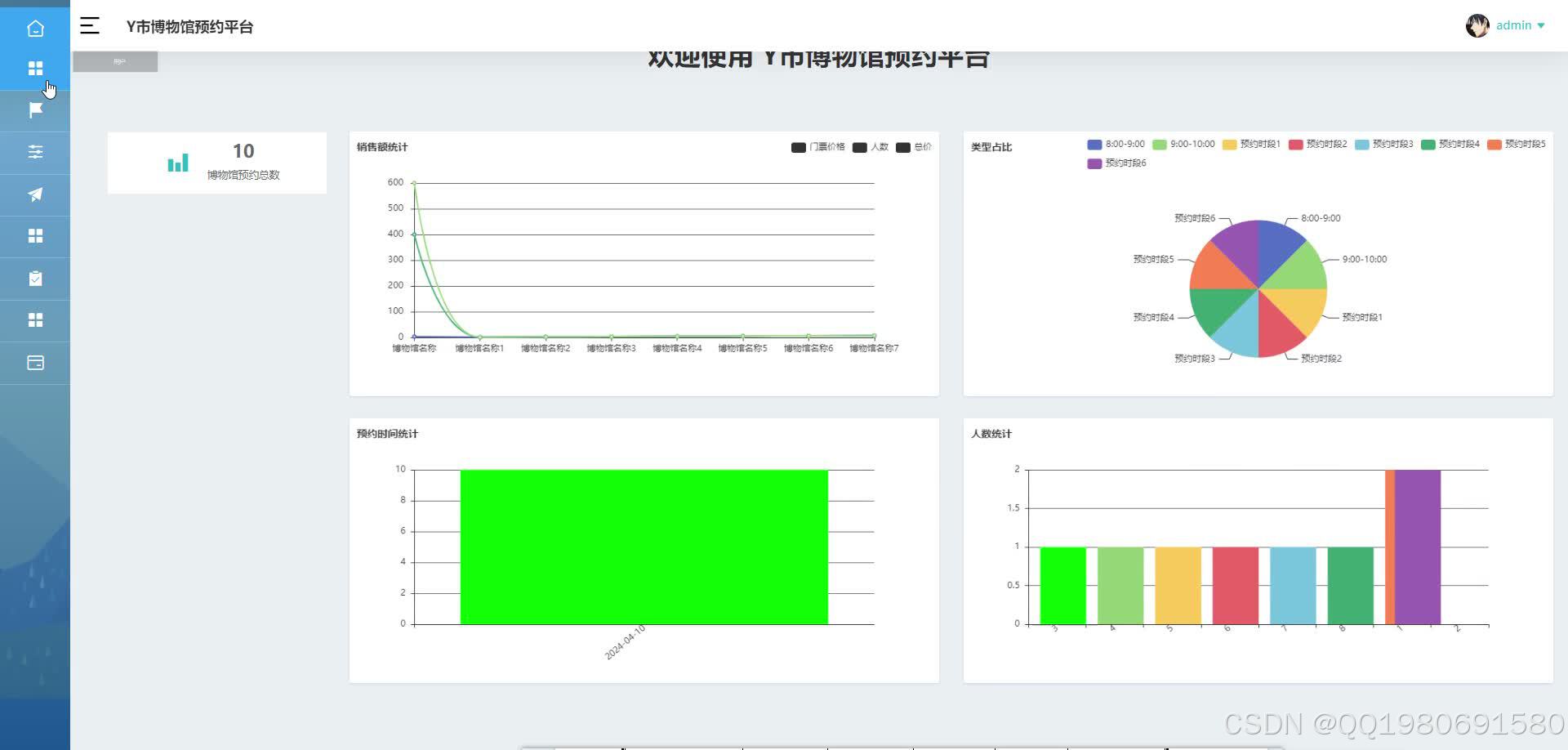Click the purple 预约时段6 pie slice

pyautogui.click(x=1241, y=247)
